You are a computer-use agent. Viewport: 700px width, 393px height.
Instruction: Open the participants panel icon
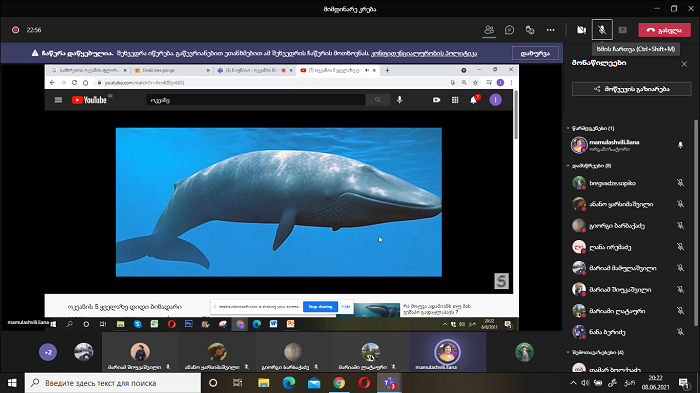click(489, 30)
